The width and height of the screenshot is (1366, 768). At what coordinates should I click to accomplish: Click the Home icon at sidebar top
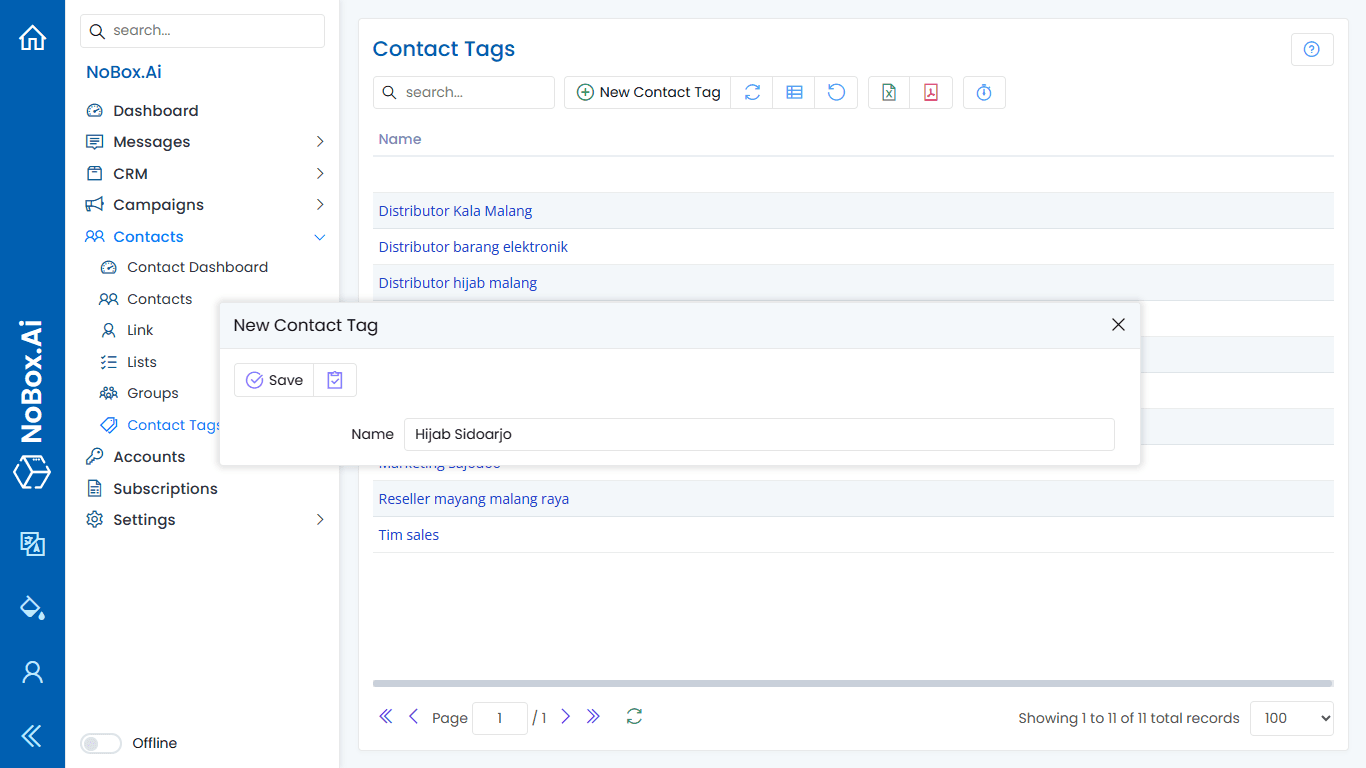pyautogui.click(x=32, y=37)
